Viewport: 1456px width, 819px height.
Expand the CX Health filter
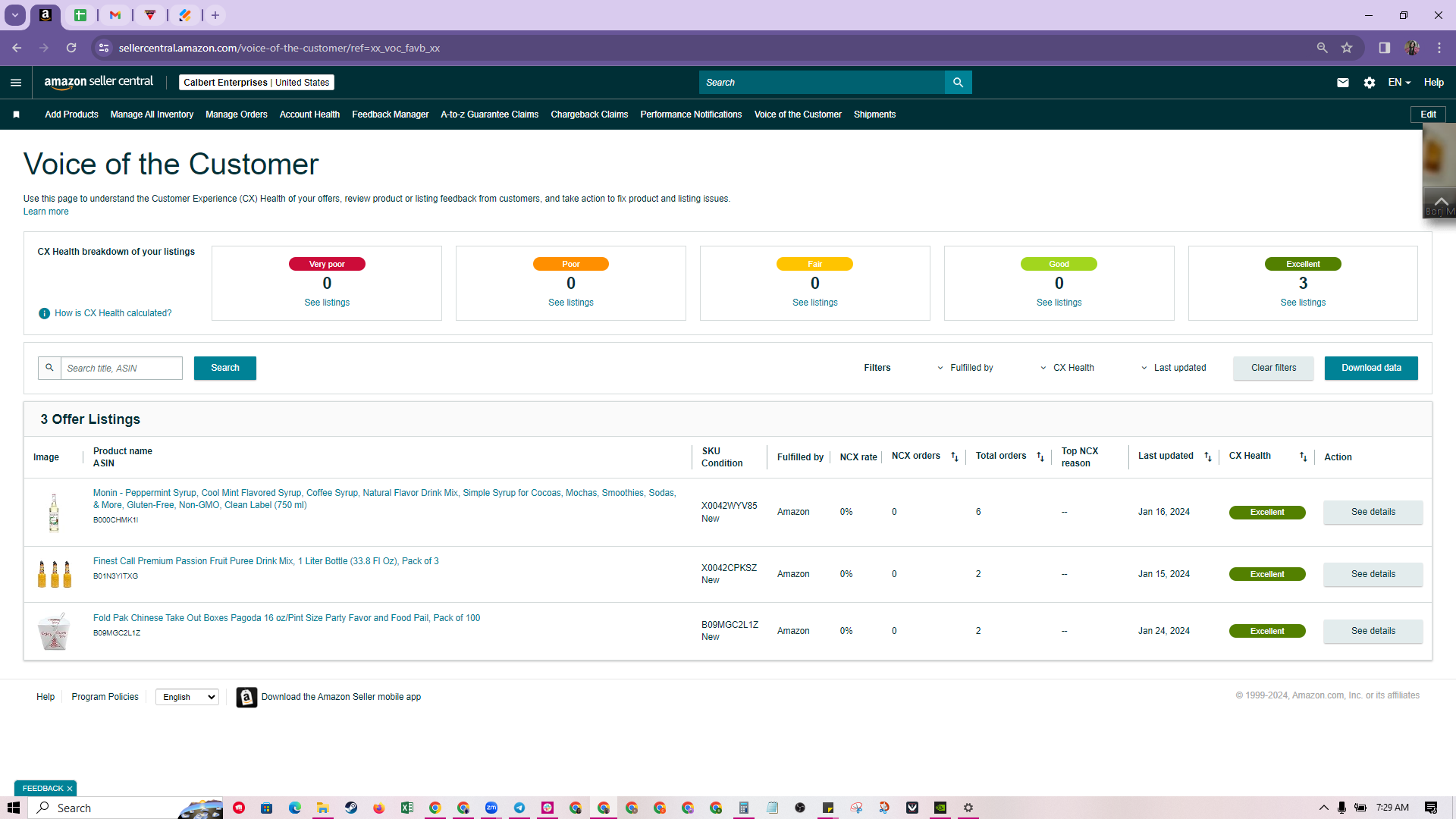1067,368
